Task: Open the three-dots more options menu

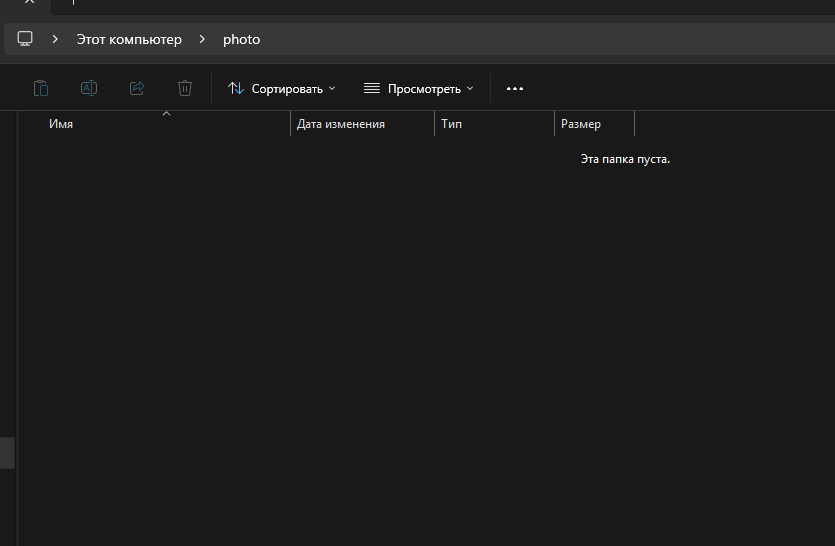Action: coord(515,88)
